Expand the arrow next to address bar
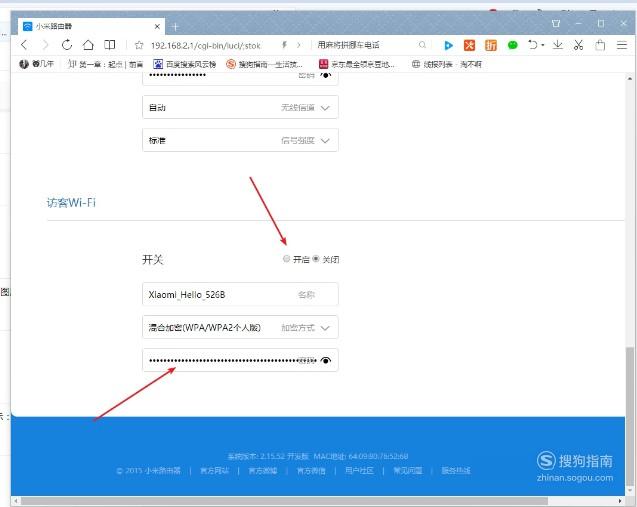The height and width of the screenshot is (507, 637). pyautogui.click(x=299, y=45)
